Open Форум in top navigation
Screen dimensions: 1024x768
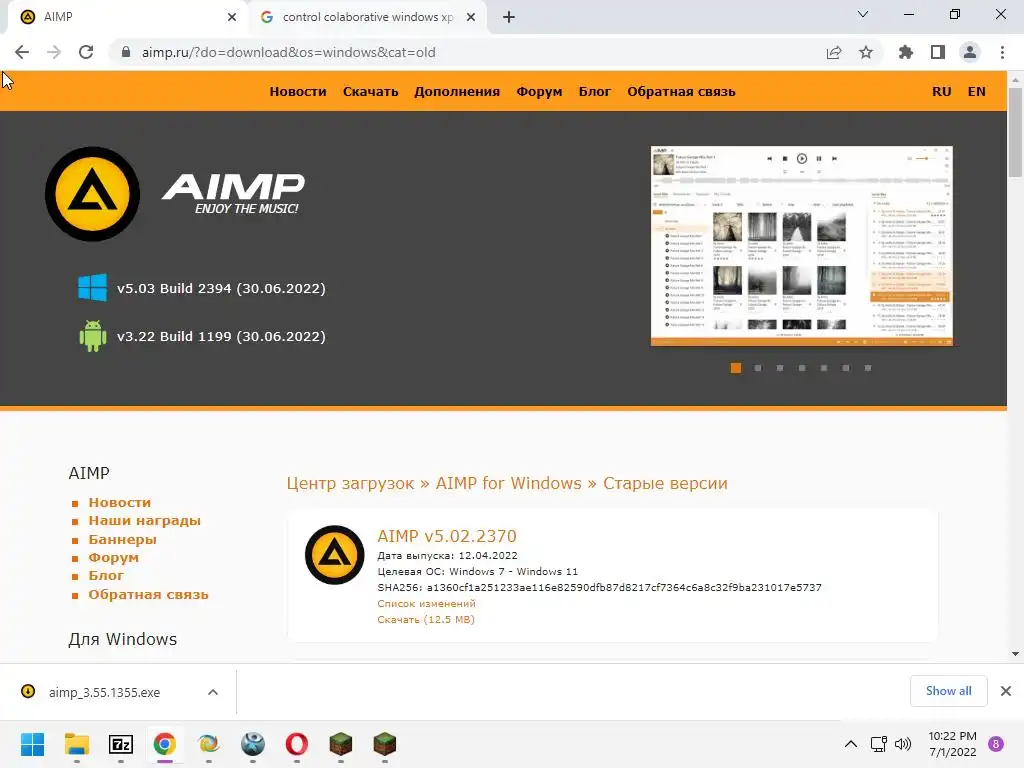(x=539, y=91)
